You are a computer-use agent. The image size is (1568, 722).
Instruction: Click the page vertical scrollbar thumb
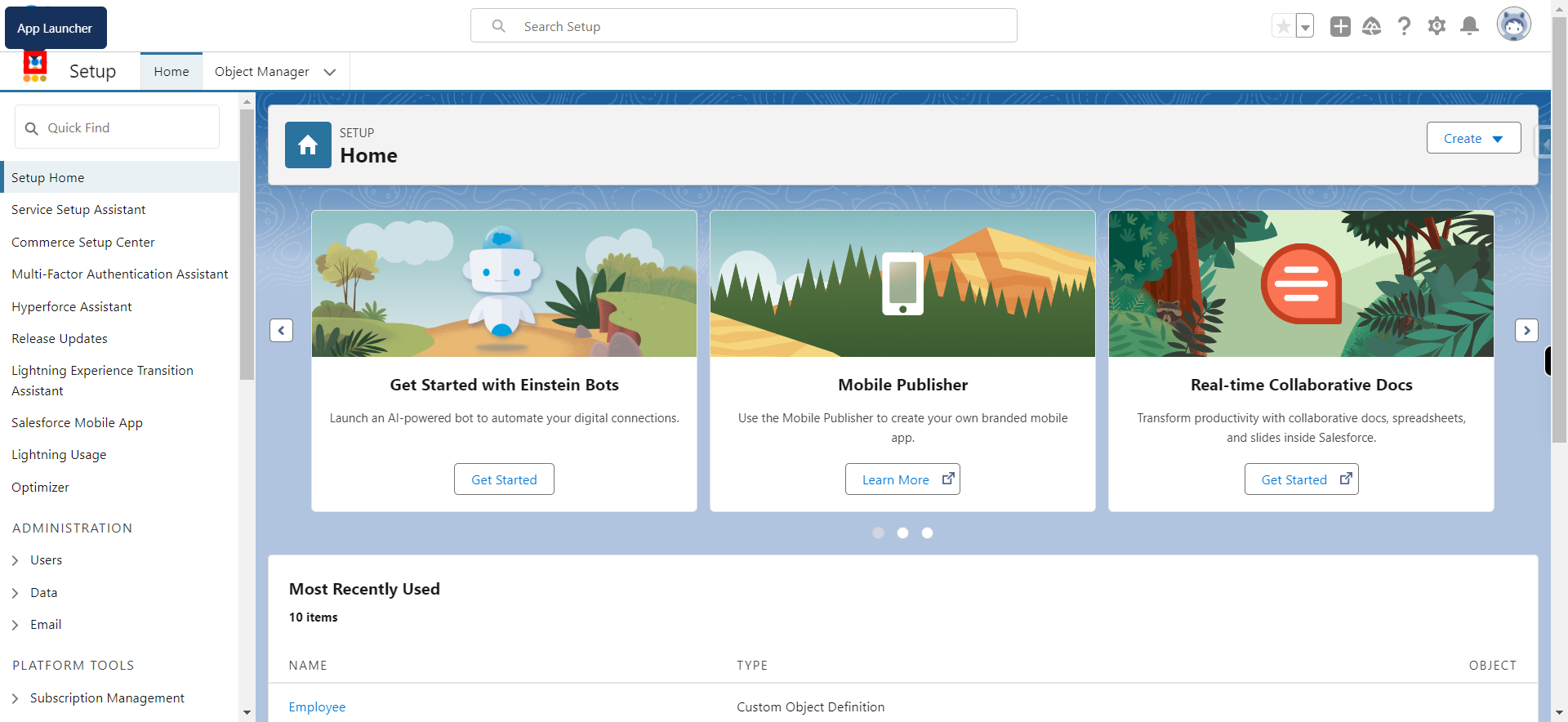click(x=1559, y=230)
